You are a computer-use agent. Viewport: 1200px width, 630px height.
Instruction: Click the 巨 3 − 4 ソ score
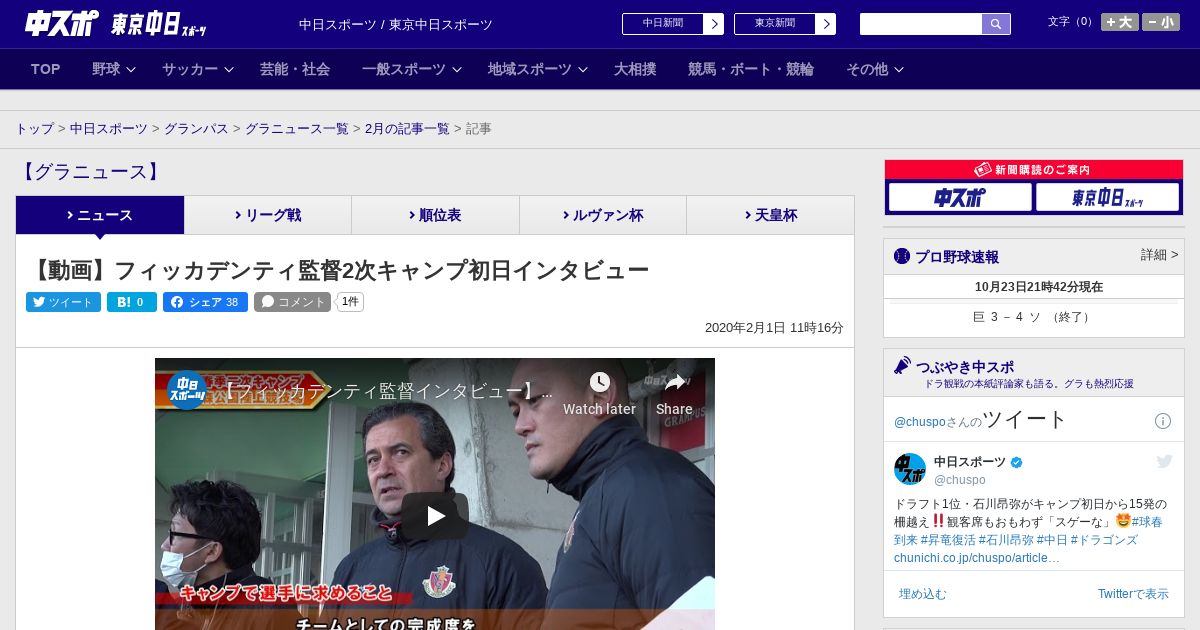point(1033,317)
